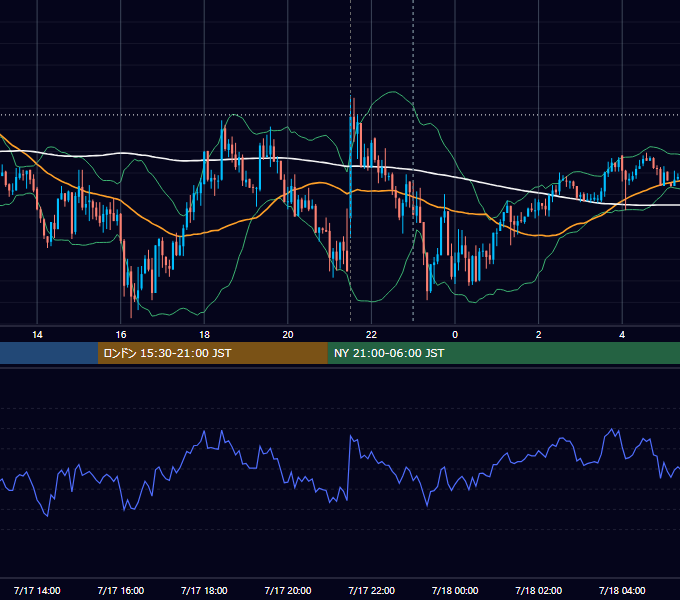Viewport: 680px width, 600px height.
Task: Click the upper chart's 16 hour label
Action: pos(121,335)
